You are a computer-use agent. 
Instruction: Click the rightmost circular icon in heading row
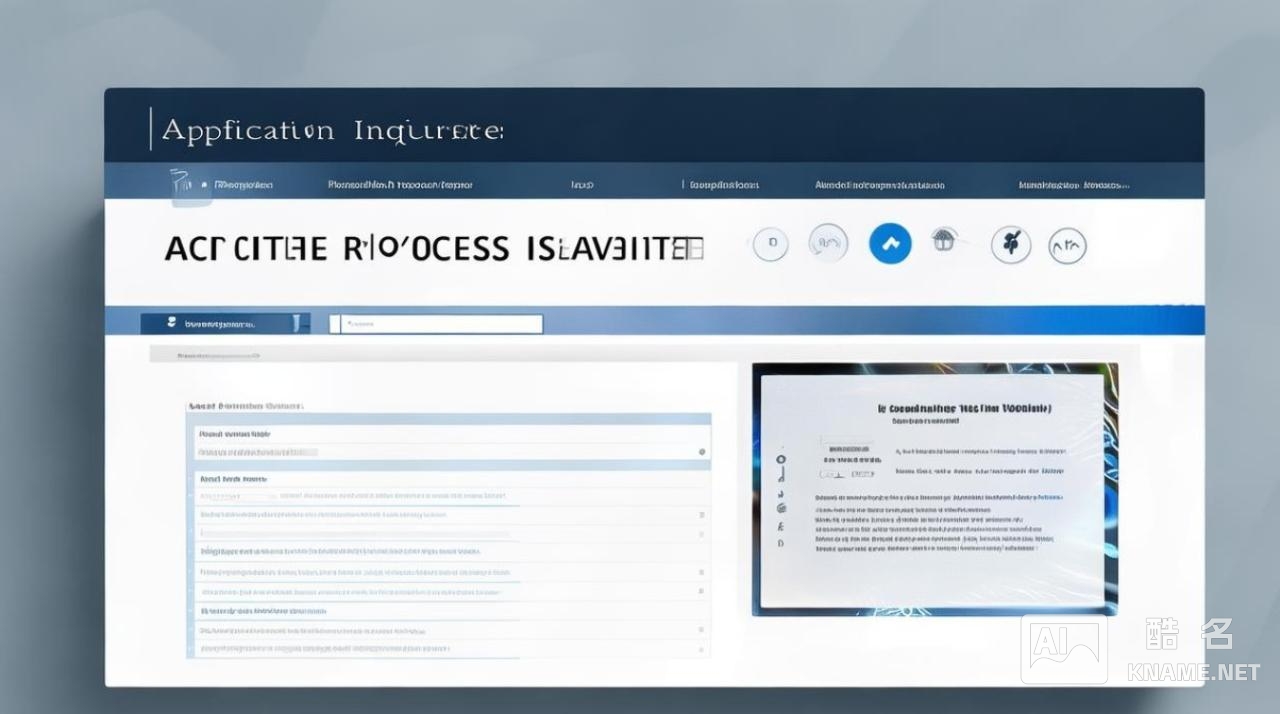(1067, 245)
